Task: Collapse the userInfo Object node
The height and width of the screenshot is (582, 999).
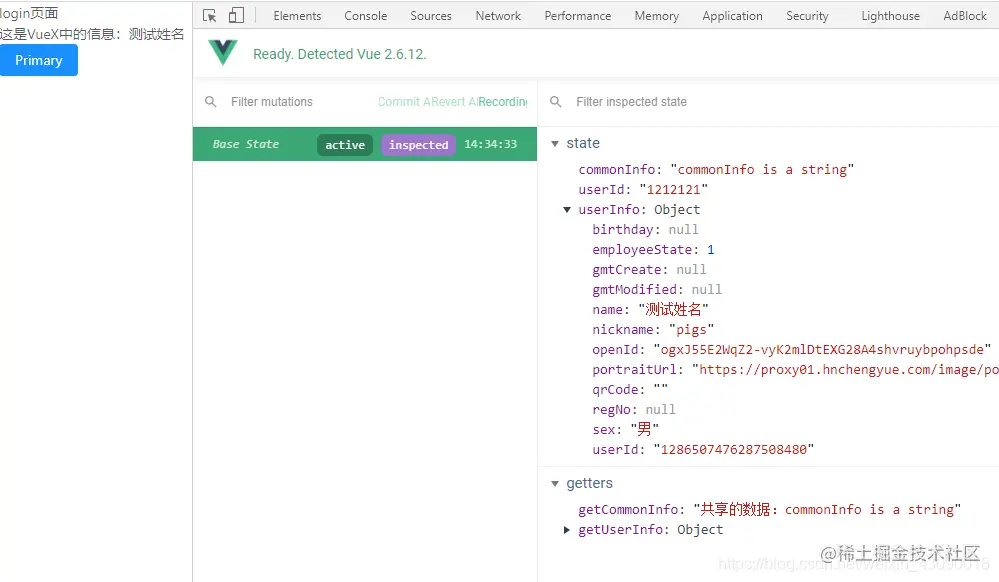Action: coord(567,209)
